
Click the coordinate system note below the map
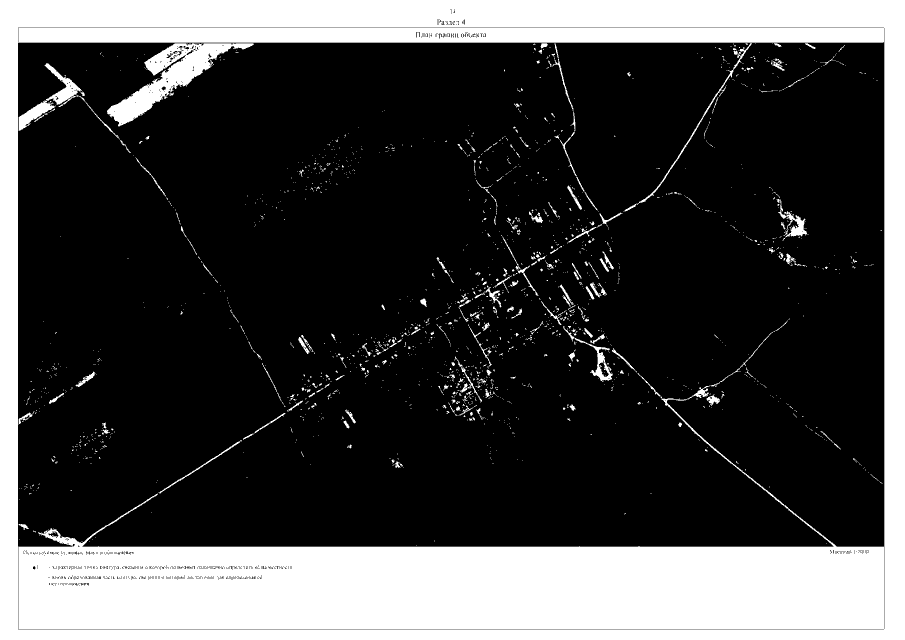click(x=78, y=552)
